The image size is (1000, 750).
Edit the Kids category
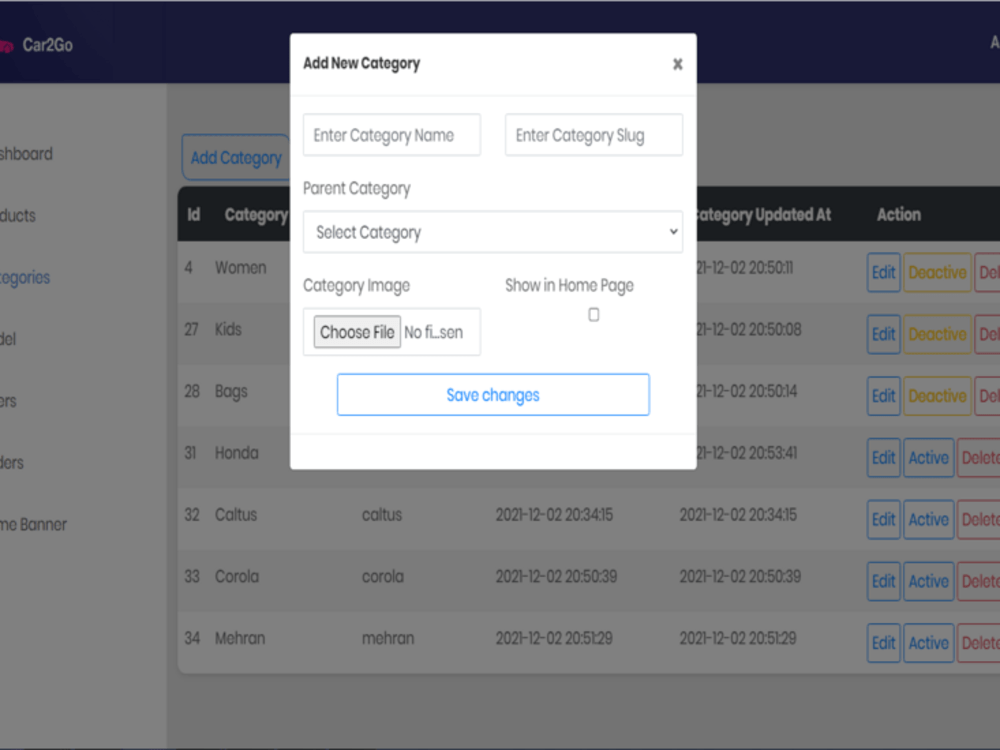click(x=883, y=334)
